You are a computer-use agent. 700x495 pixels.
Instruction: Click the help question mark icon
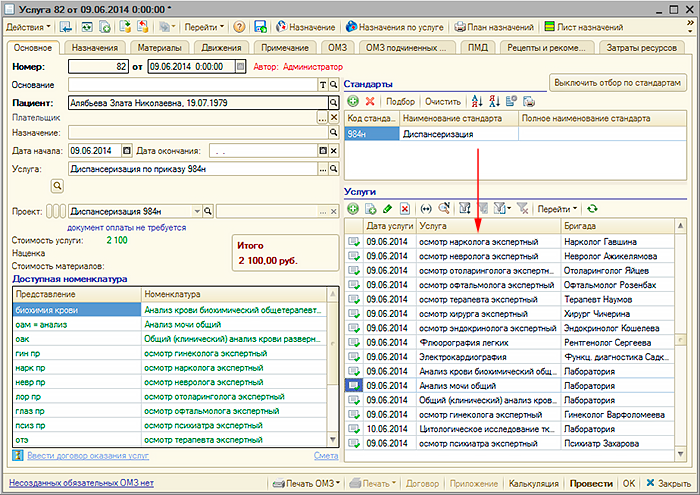coord(239,26)
